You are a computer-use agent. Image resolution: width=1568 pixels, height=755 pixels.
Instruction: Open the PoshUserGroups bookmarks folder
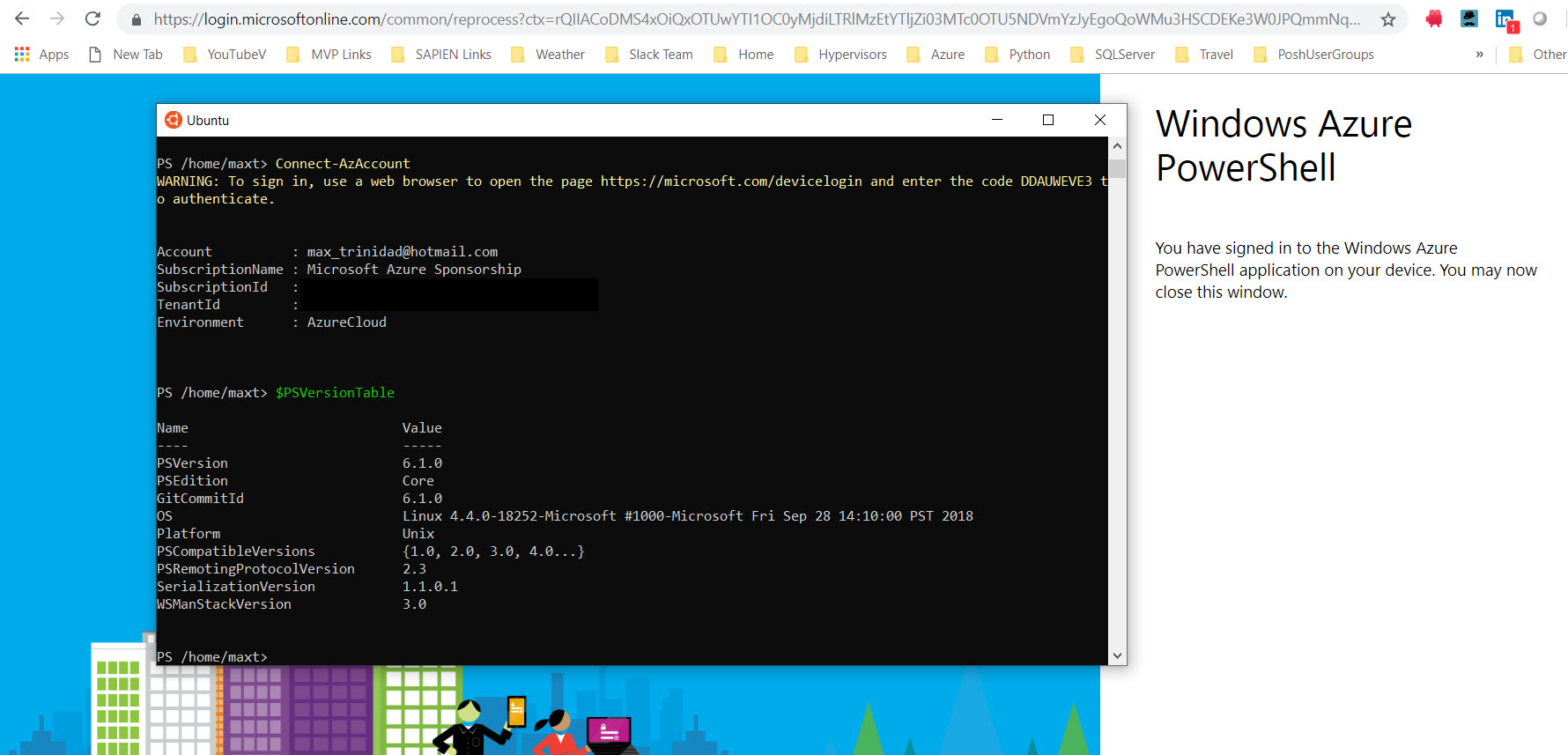click(1313, 55)
